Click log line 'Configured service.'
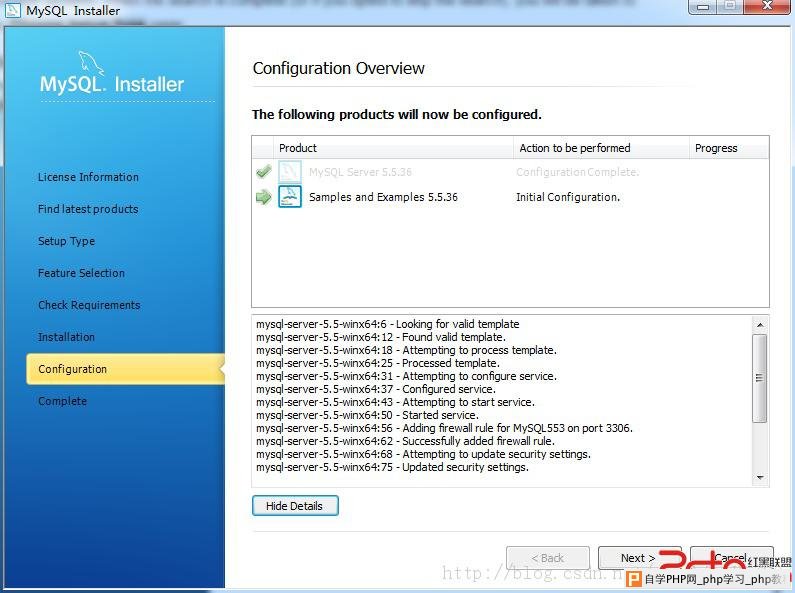 376,389
